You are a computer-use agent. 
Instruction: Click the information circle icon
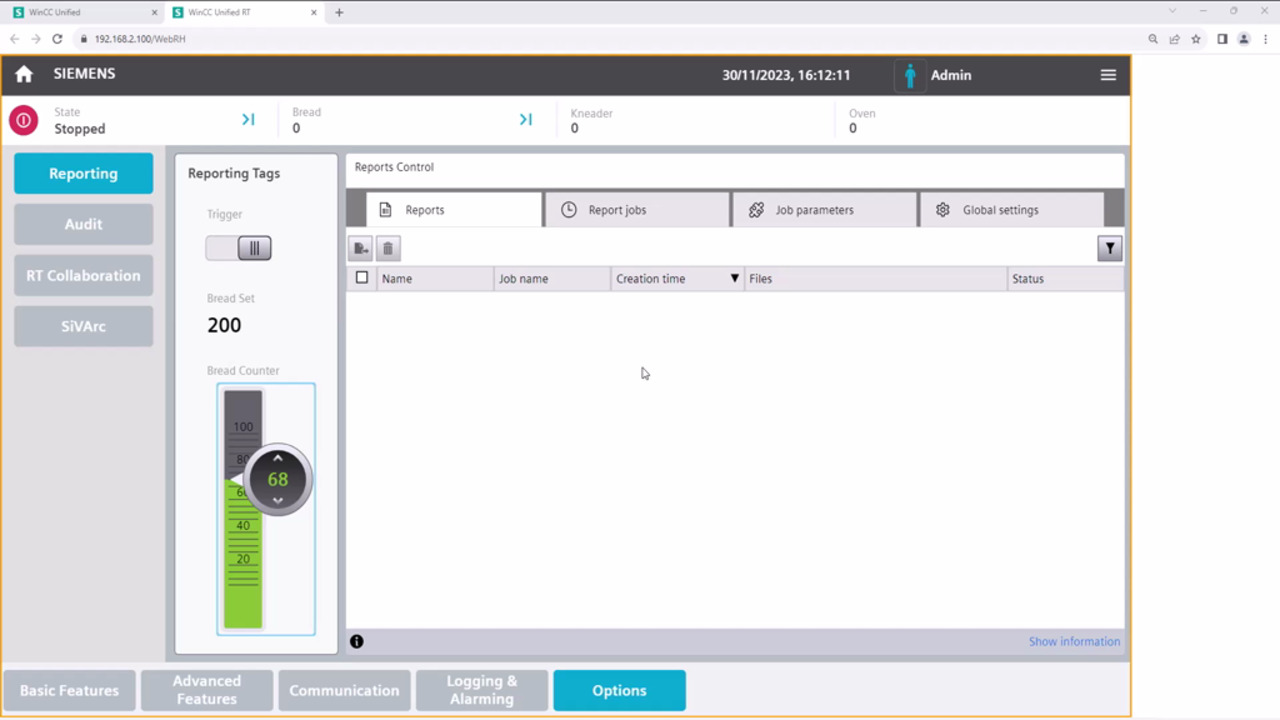(357, 642)
